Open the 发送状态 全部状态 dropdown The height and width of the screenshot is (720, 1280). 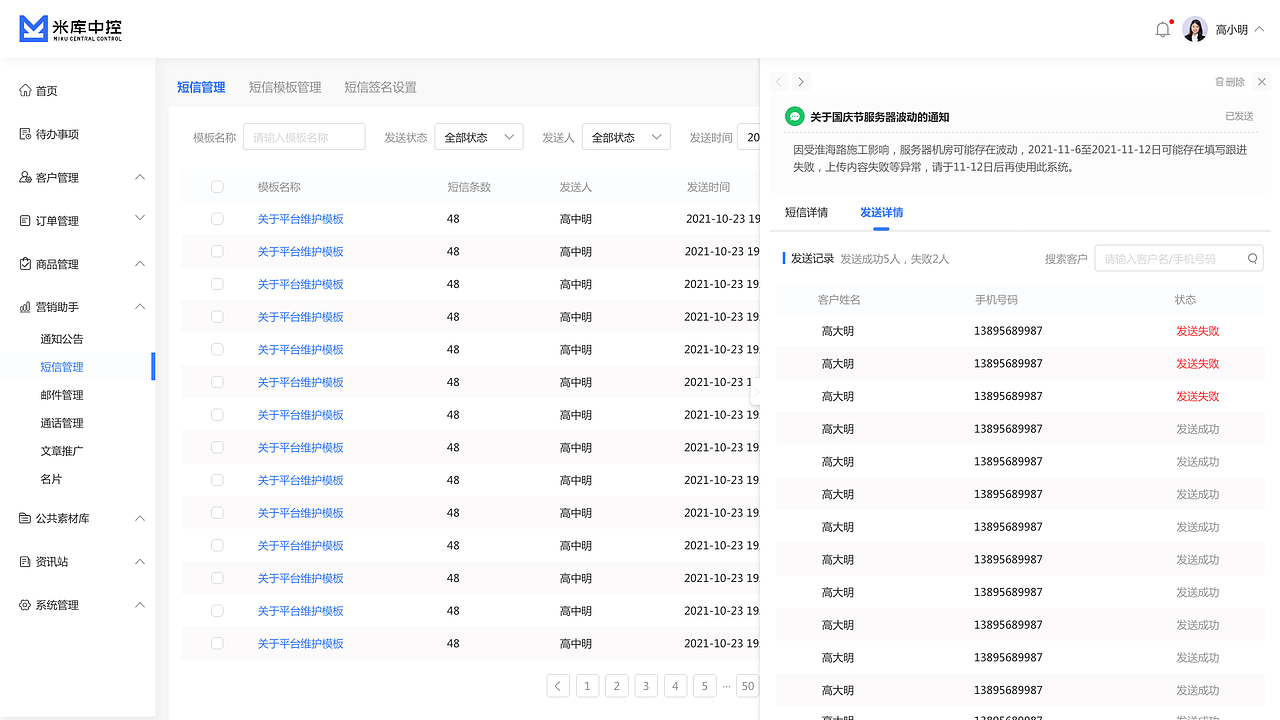478,137
